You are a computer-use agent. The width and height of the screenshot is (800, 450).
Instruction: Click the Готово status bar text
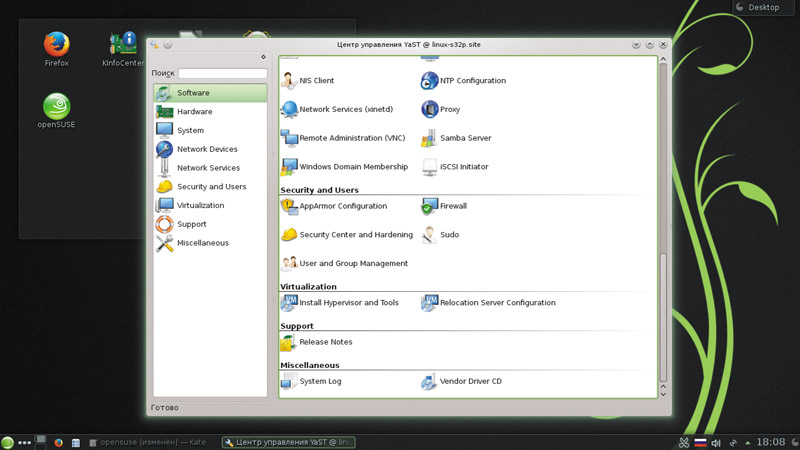click(x=164, y=408)
